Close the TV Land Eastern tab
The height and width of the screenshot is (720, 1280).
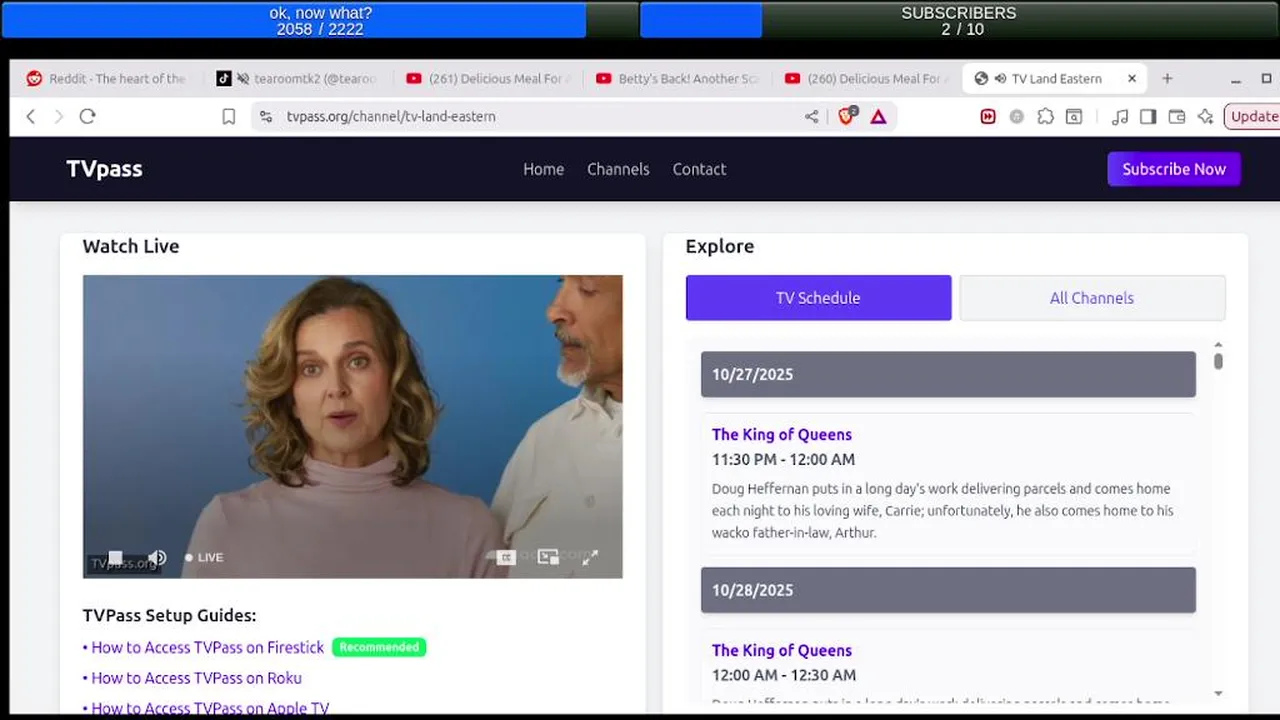(1132, 78)
